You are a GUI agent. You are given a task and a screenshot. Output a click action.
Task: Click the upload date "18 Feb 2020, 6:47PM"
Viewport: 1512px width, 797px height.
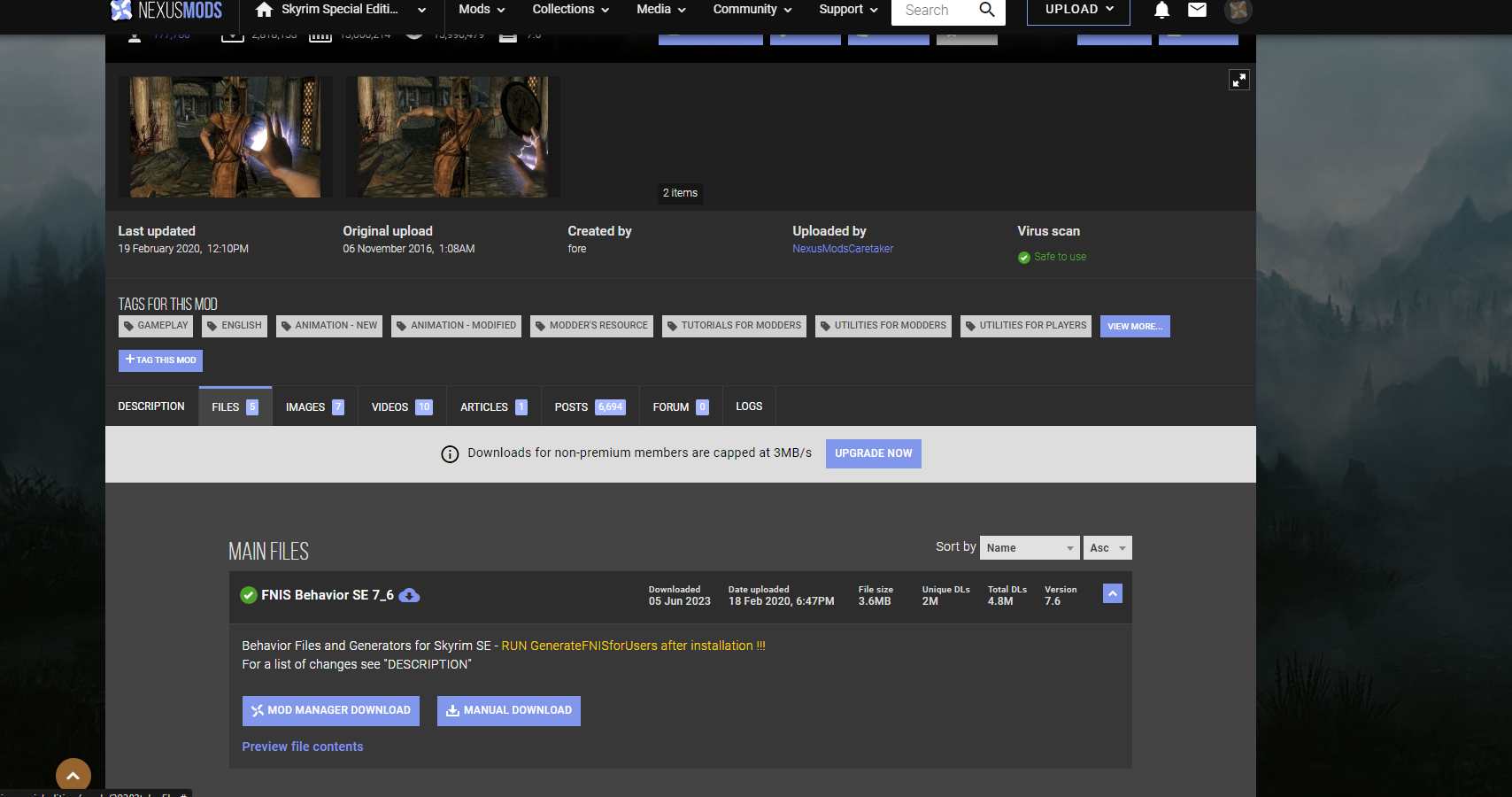pyautogui.click(x=782, y=601)
